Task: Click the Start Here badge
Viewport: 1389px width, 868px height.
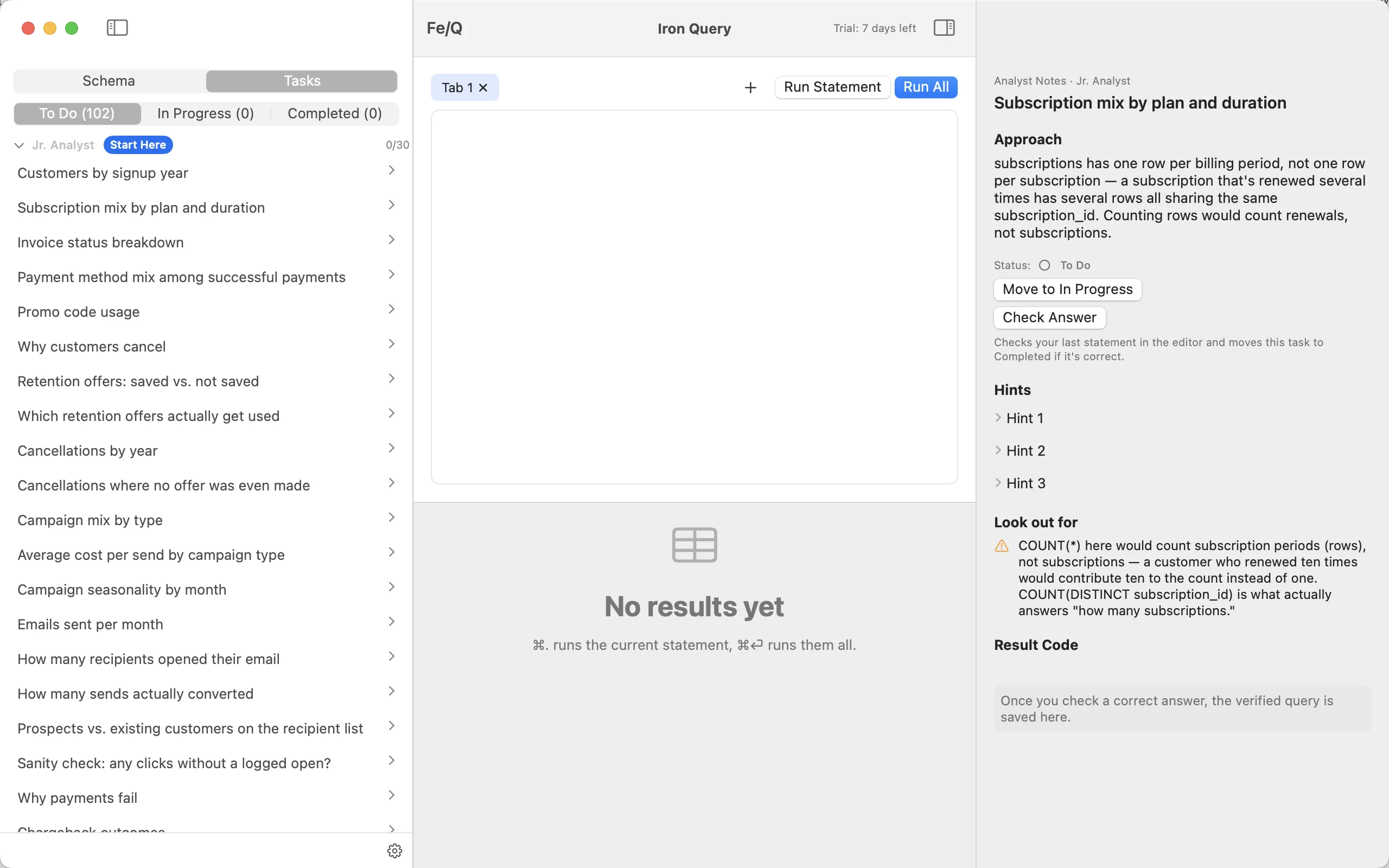Action: [x=138, y=145]
